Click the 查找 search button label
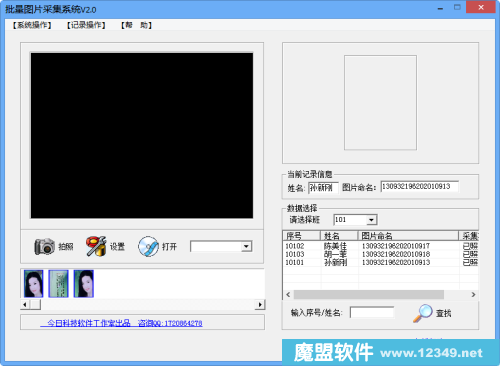Viewport: 500px width, 366px height. pos(443,313)
